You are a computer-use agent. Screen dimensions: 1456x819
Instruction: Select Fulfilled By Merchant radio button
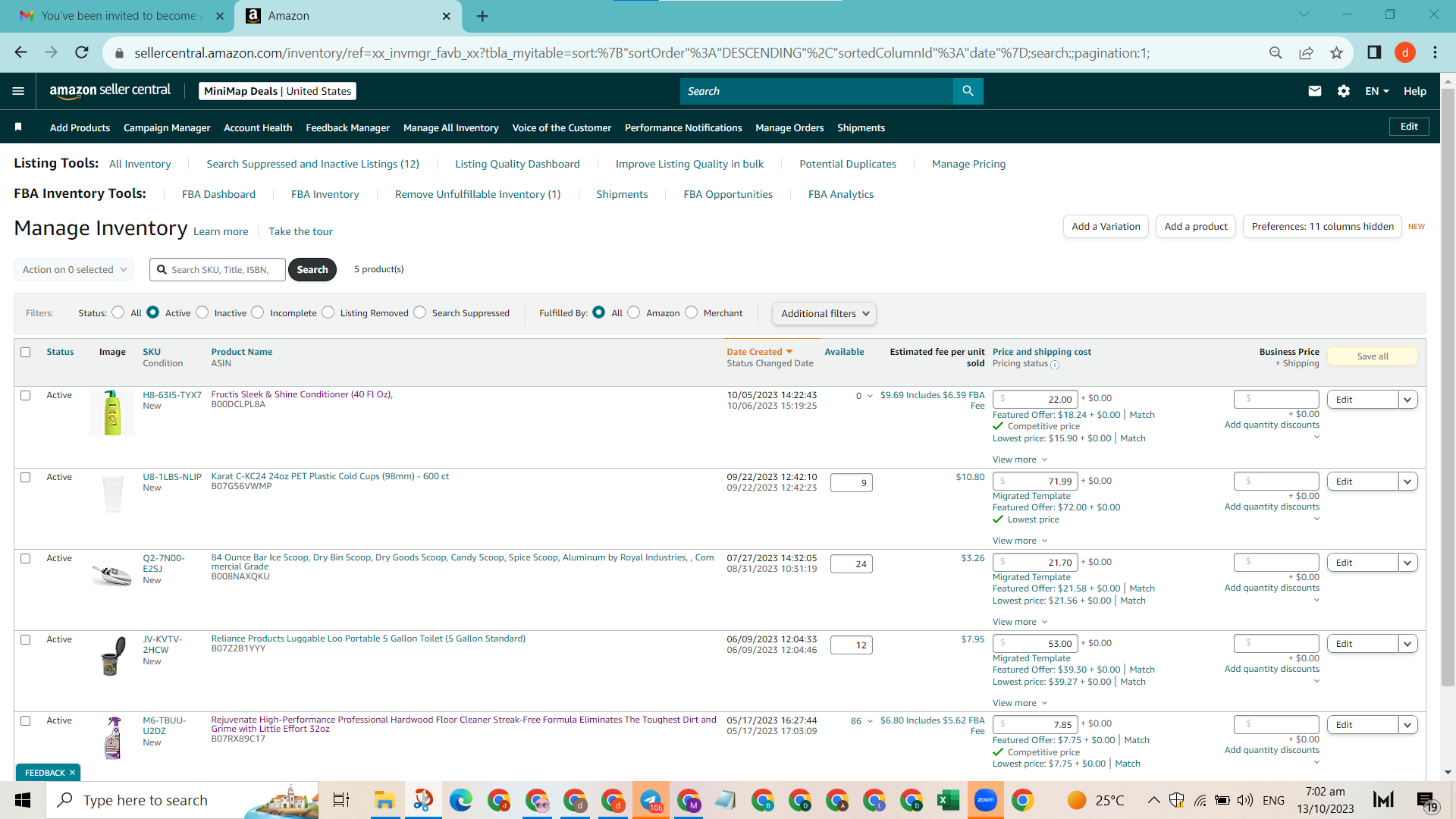pos(692,312)
